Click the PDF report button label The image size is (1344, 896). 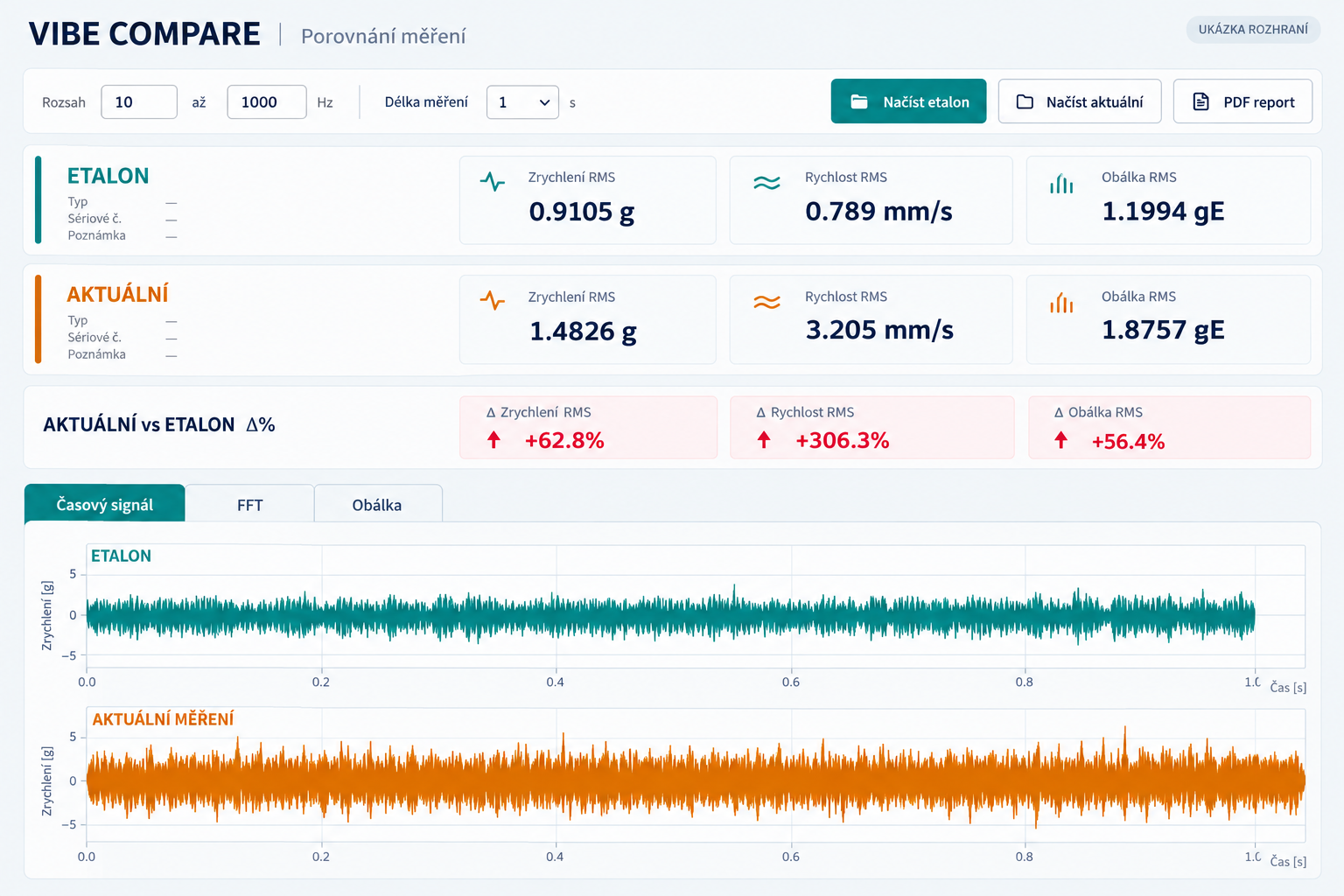point(1259,102)
